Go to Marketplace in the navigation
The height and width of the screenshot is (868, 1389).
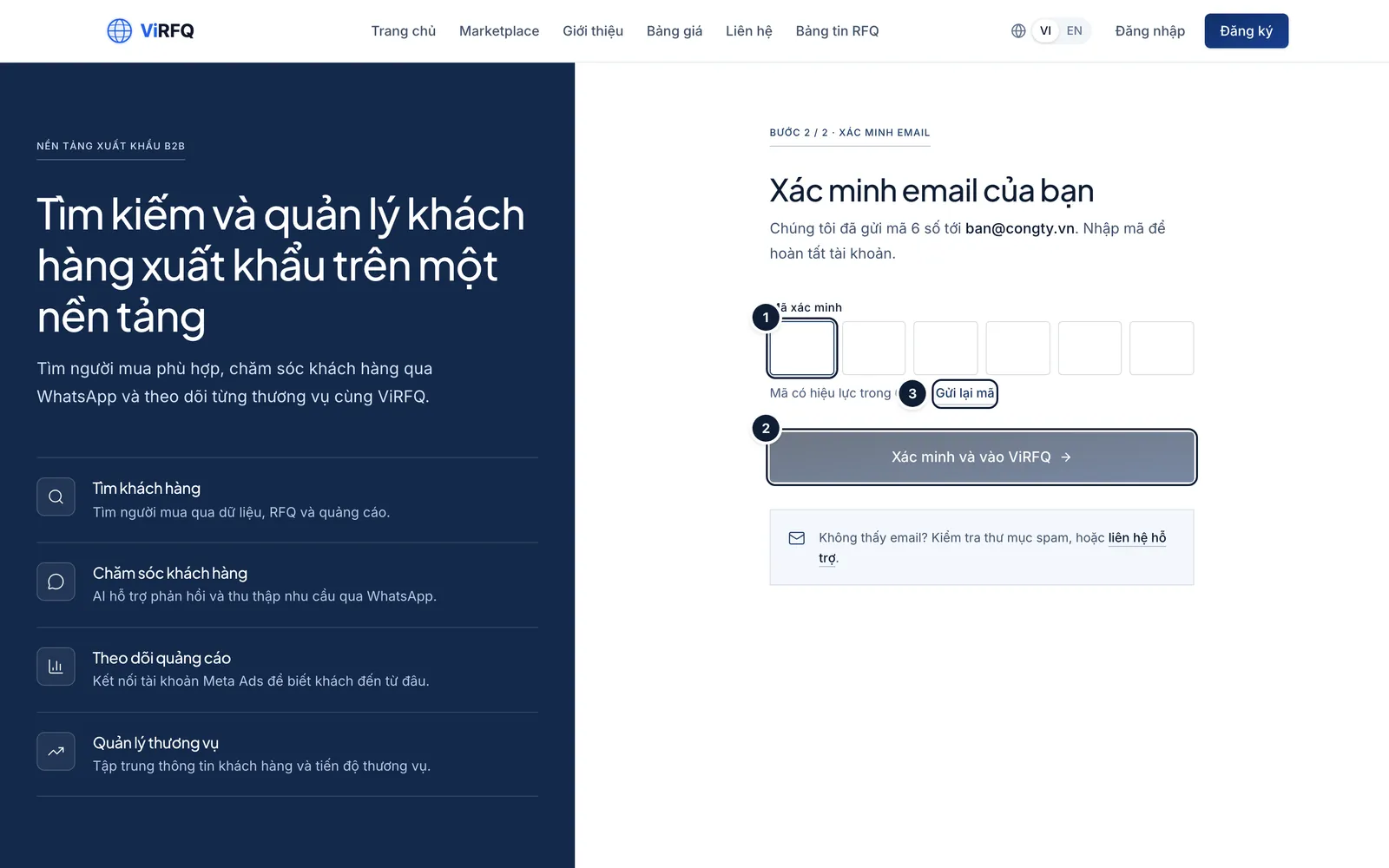tap(499, 31)
